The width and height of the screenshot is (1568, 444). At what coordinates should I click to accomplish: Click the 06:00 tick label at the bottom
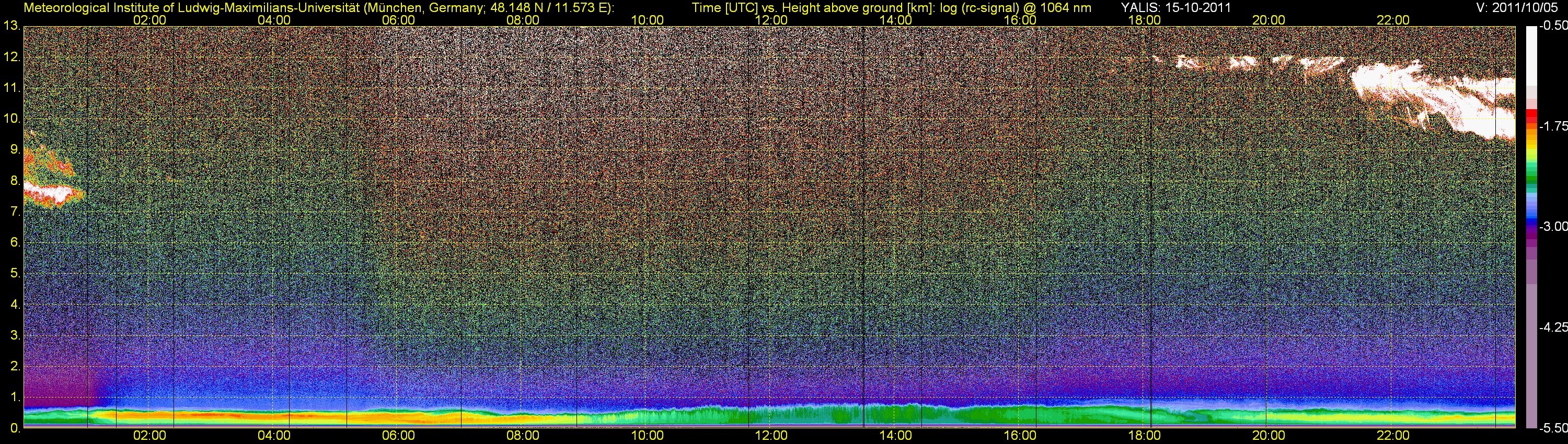398,436
